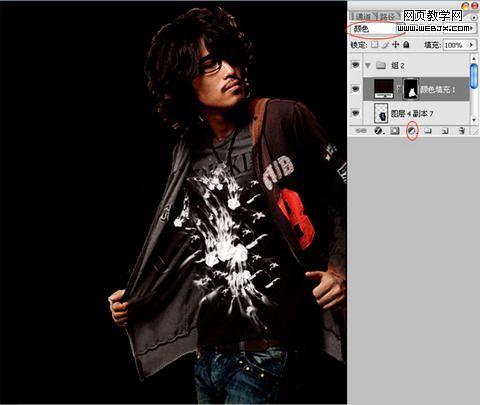This screenshot has height=405, width=480.
Task: Select the 图层 4 副本 7 thumbnail
Action: pyautogui.click(x=381, y=113)
